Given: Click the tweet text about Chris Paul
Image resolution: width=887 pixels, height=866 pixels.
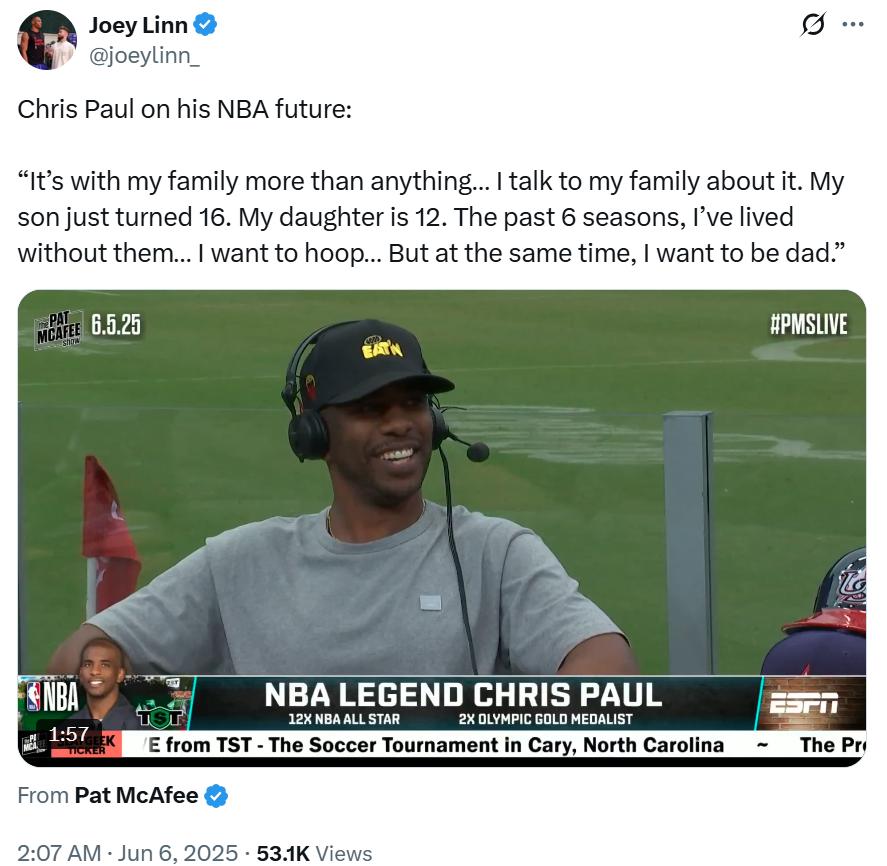Looking at the screenshot, I should 431,181.
